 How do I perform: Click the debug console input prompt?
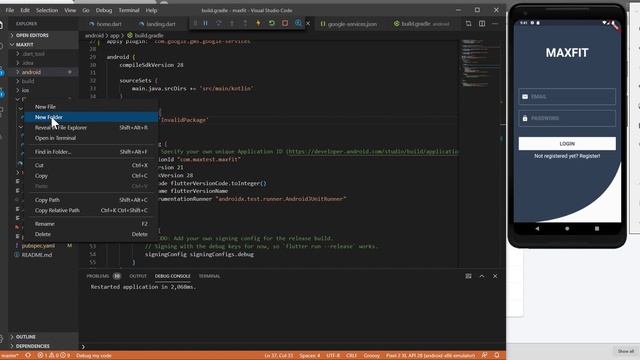click(292, 347)
